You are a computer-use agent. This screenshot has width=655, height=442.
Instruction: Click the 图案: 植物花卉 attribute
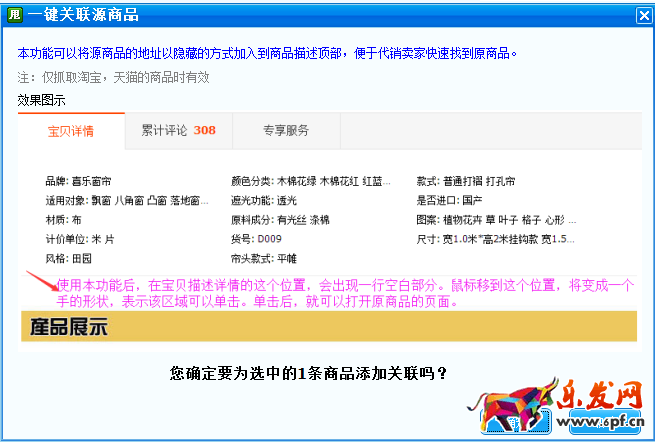pyautogui.click(x=490, y=220)
